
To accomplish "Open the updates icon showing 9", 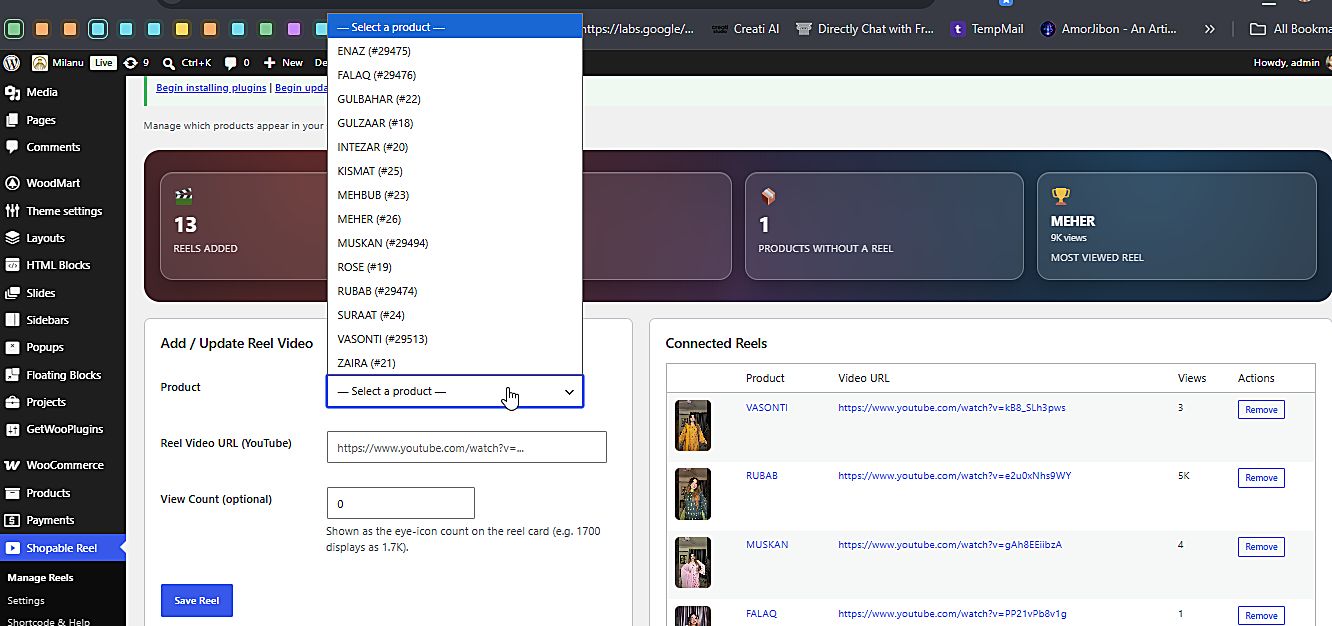I will click(131, 62).
